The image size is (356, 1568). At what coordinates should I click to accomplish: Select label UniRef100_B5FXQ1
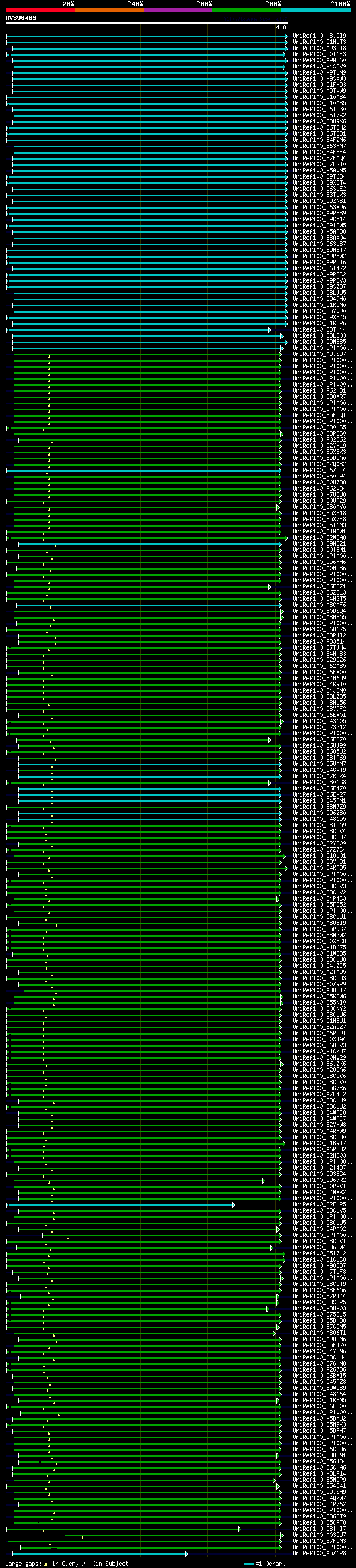coord(319,415)
